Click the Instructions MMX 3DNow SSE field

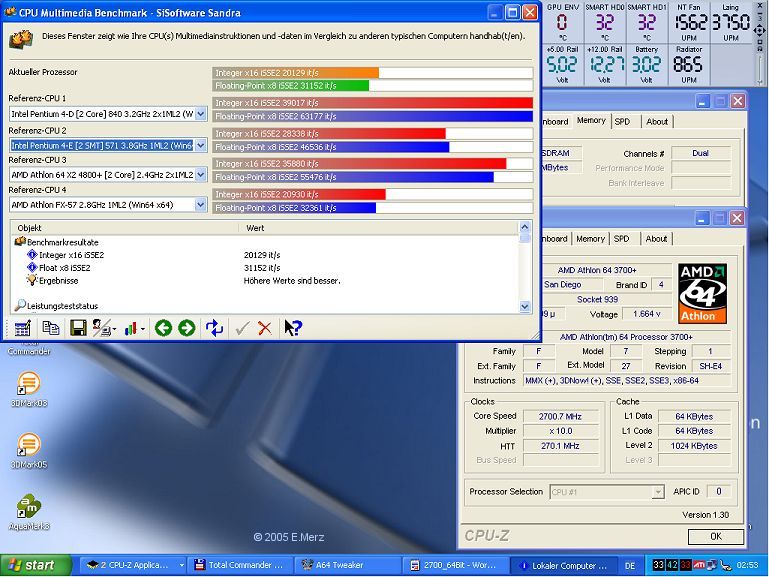pos(626,380)
